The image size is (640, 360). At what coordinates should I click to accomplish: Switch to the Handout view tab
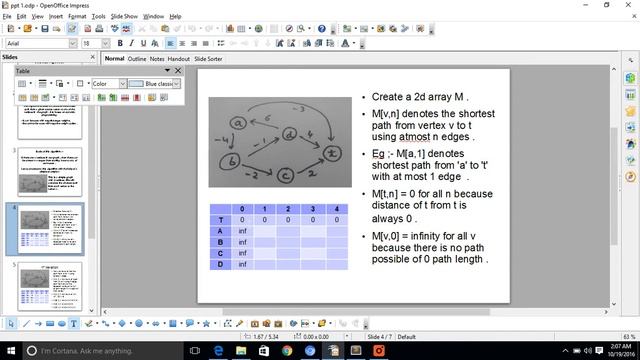(179, 59)
